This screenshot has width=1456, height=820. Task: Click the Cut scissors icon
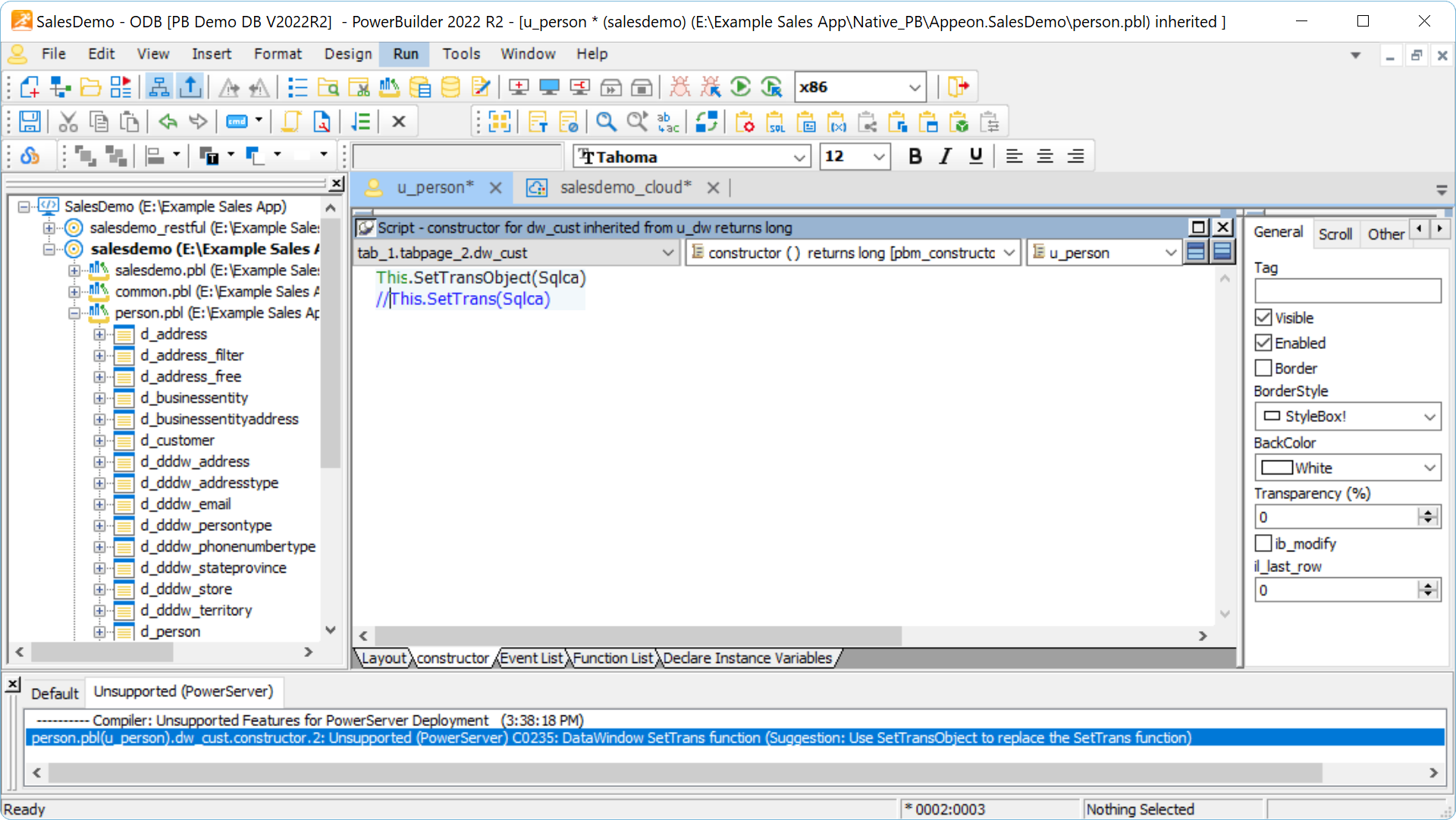[x=68, y=122]
